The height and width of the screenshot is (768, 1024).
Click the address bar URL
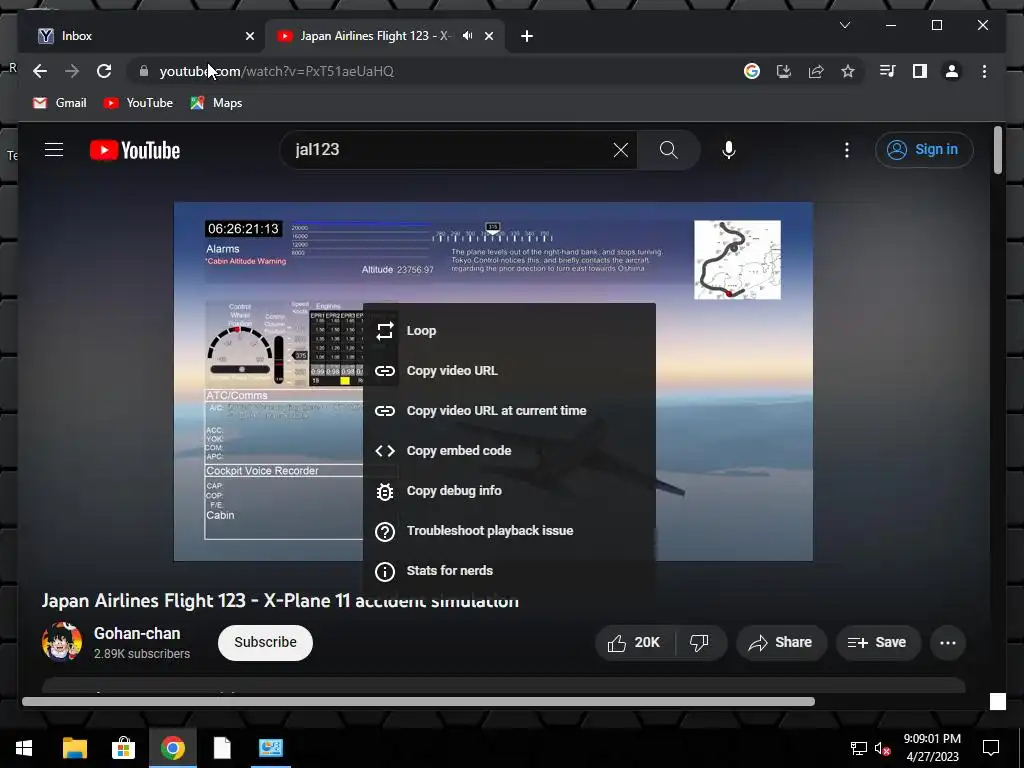pos(277,71)
